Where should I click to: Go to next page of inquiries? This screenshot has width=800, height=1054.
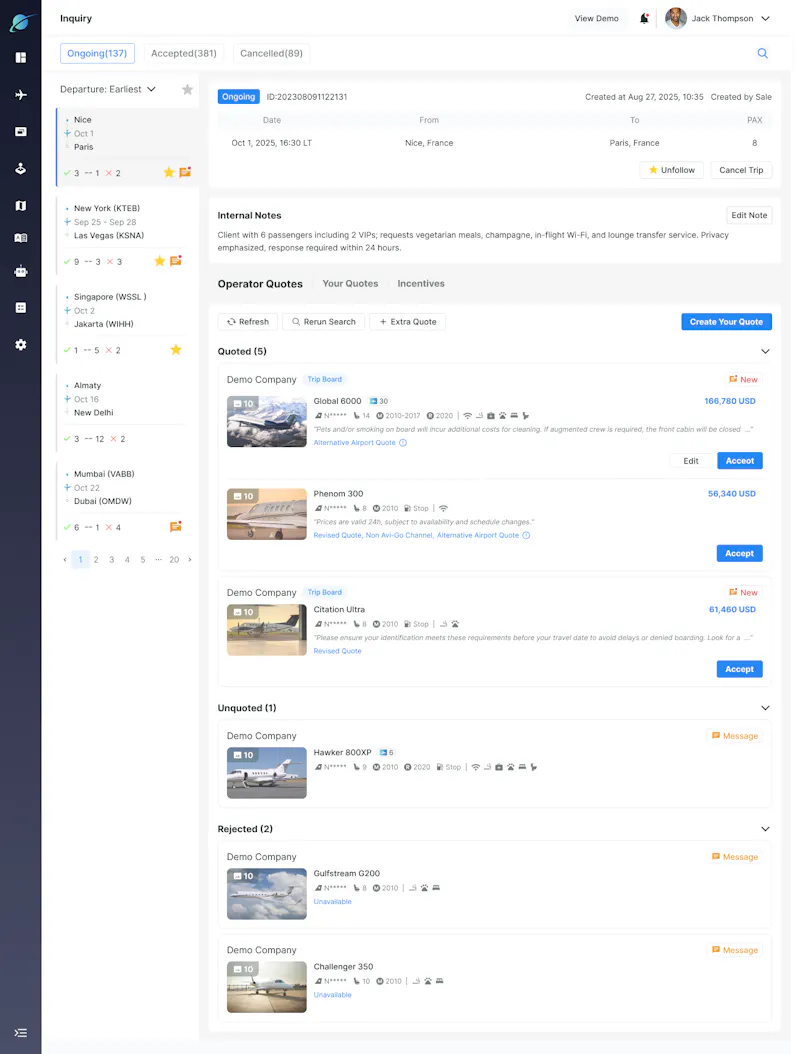pos(190,560)
